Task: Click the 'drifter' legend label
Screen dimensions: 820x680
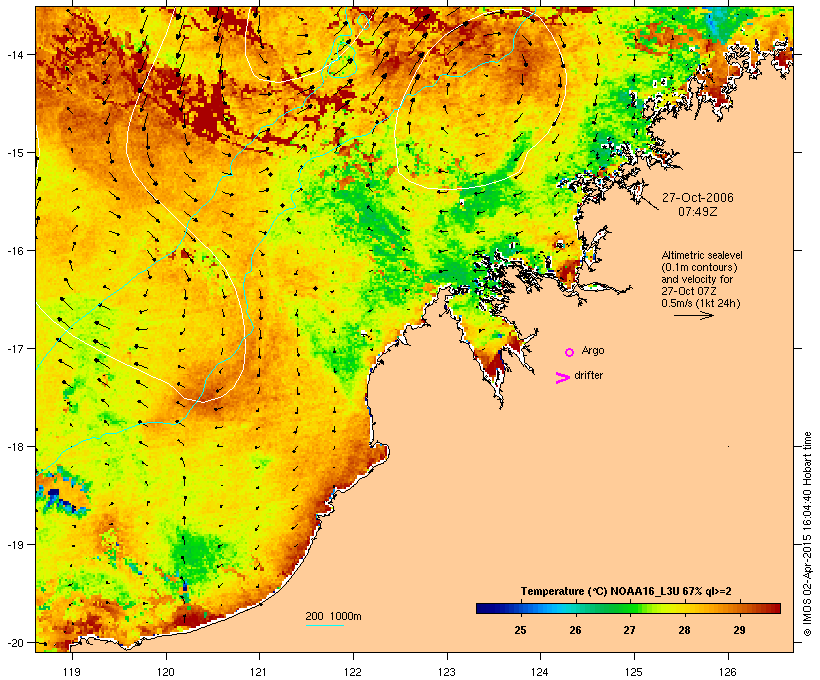Action: (x=588, y=375)
